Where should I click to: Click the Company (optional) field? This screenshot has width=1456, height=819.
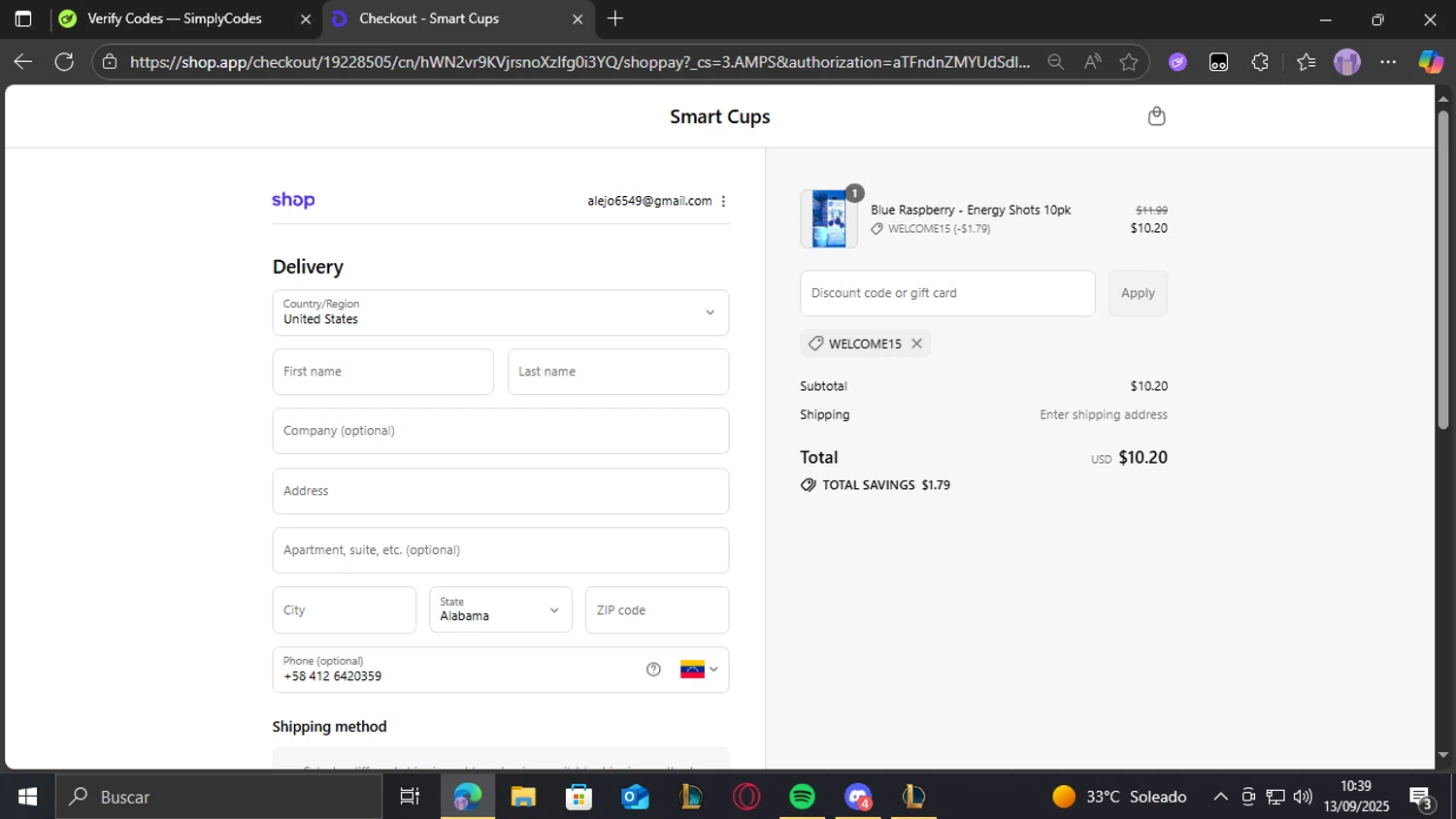(x=501, y=431)
